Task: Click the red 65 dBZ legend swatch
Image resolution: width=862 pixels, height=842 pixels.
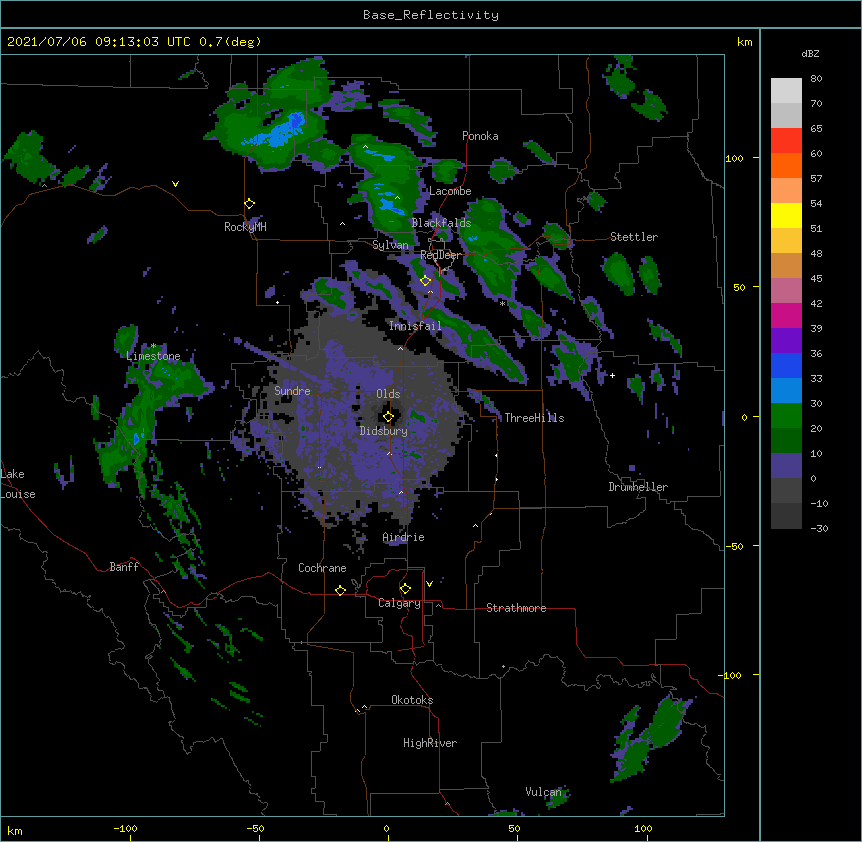Action: tap(786, 141)
